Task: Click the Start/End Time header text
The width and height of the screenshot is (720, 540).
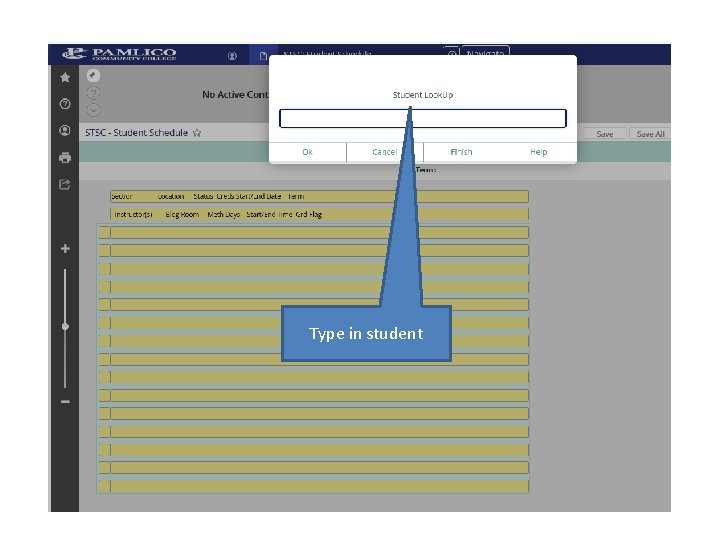Action: pos(270,214)
